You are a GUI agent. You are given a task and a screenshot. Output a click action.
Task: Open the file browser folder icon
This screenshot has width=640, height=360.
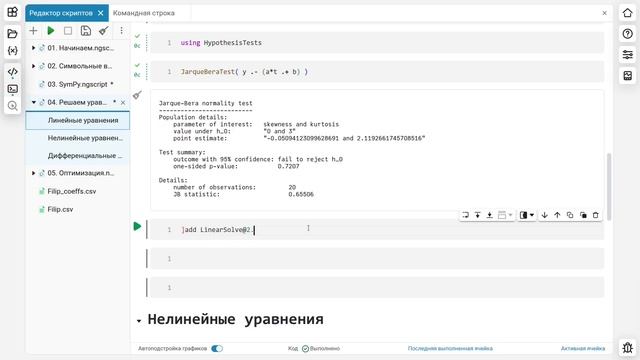tap(13, 33)
